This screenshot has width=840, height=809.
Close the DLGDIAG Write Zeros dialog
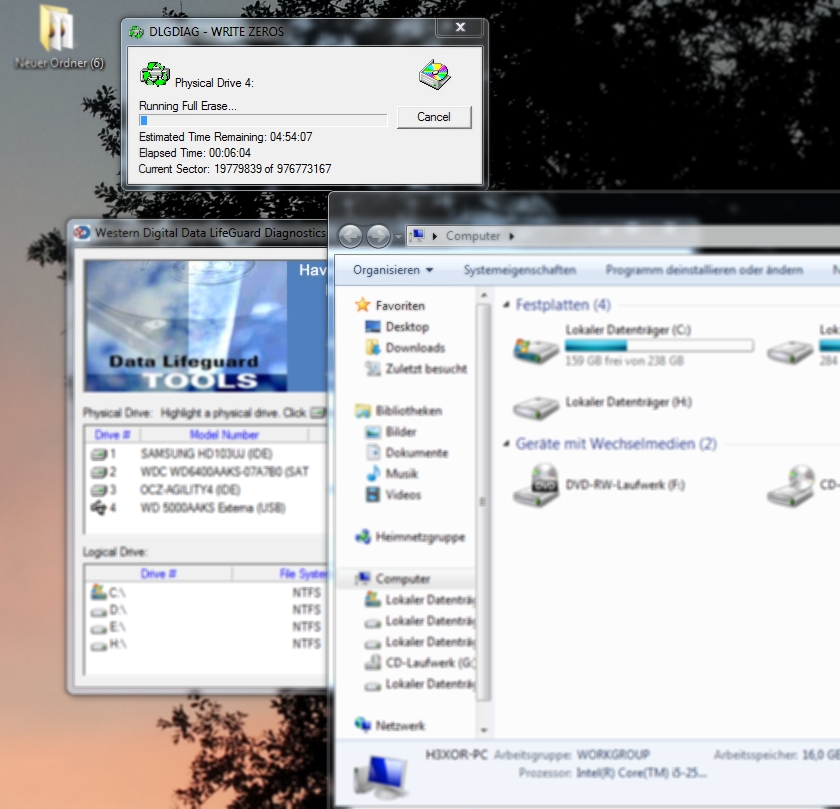[x=460, y=27]
